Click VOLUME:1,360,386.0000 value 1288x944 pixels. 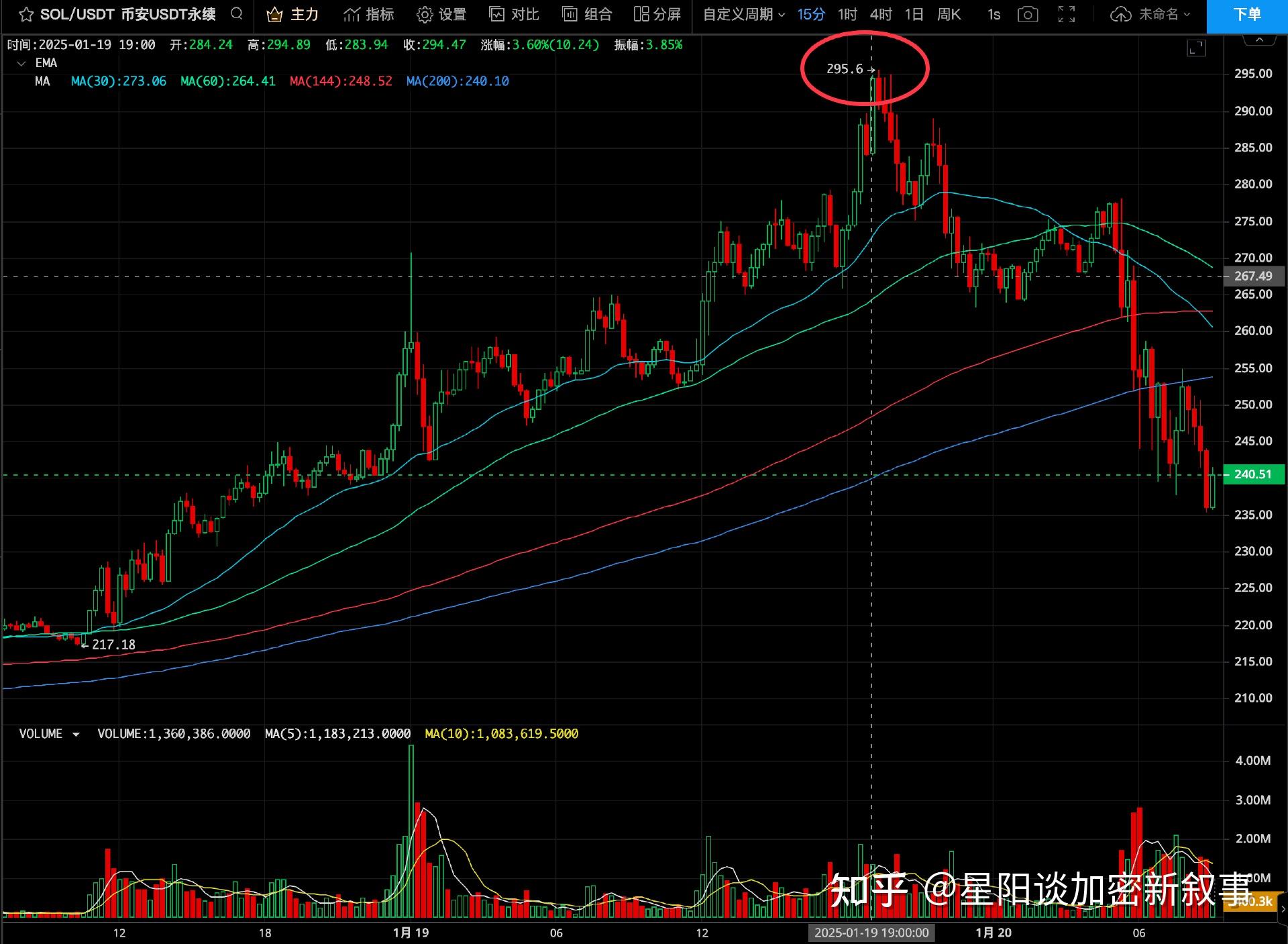[x=174, y=734]
